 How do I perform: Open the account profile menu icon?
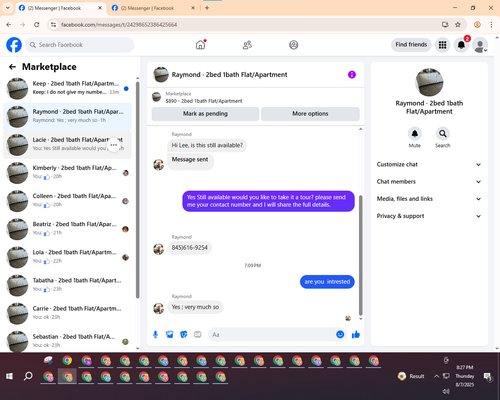pyautogui.click(x=480, y=45)
